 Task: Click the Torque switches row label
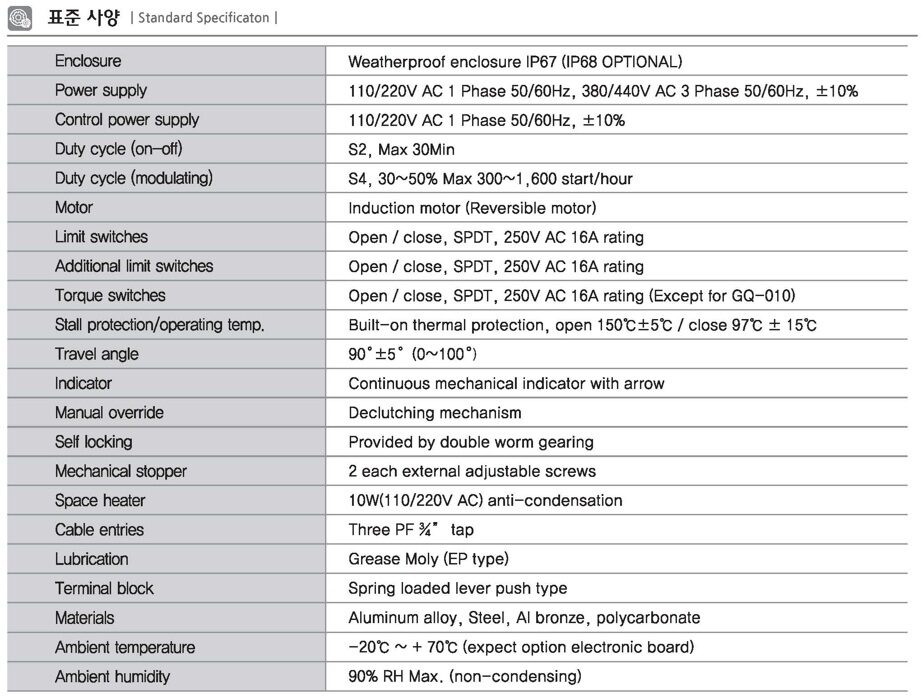pos(110,296)
